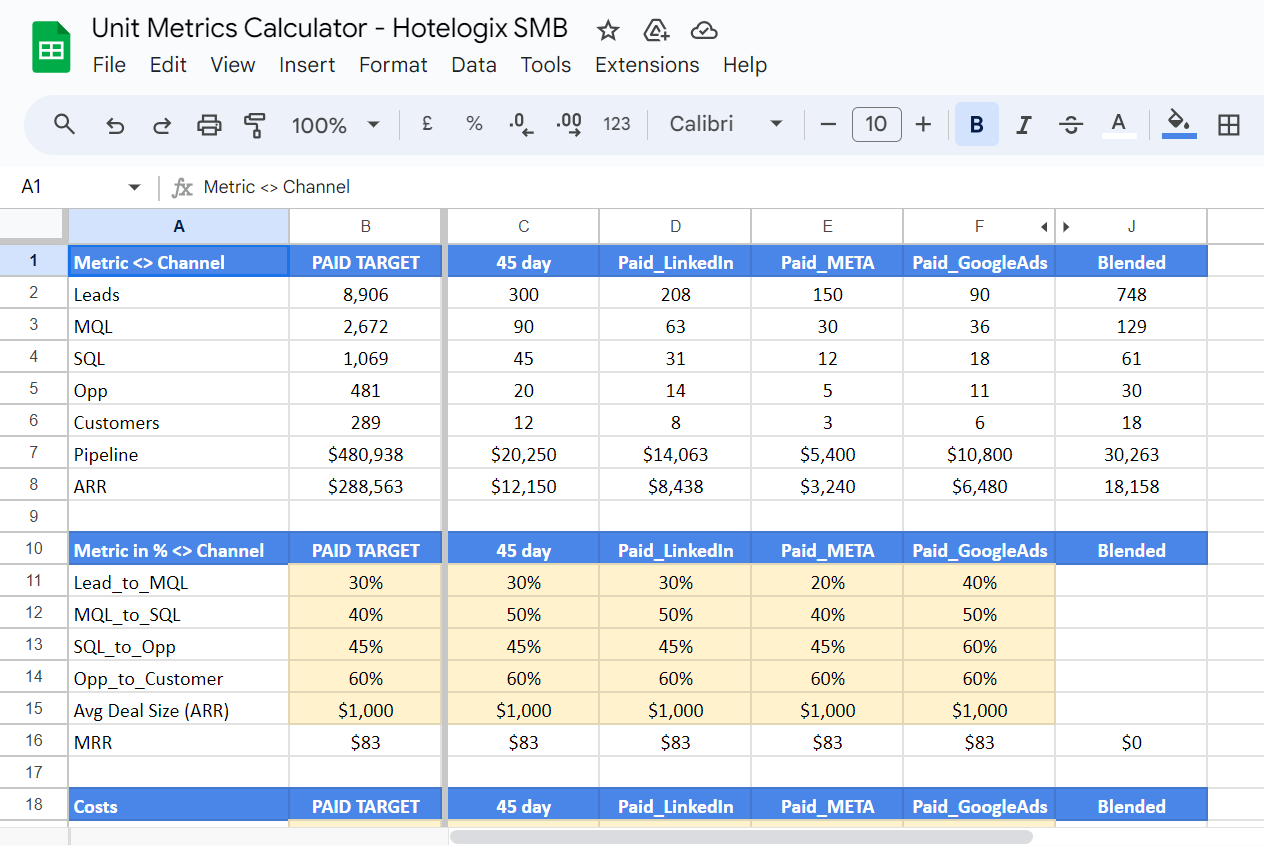Format selection as currency
This screenshot has width=1264, height=846.
coord(427,124)
